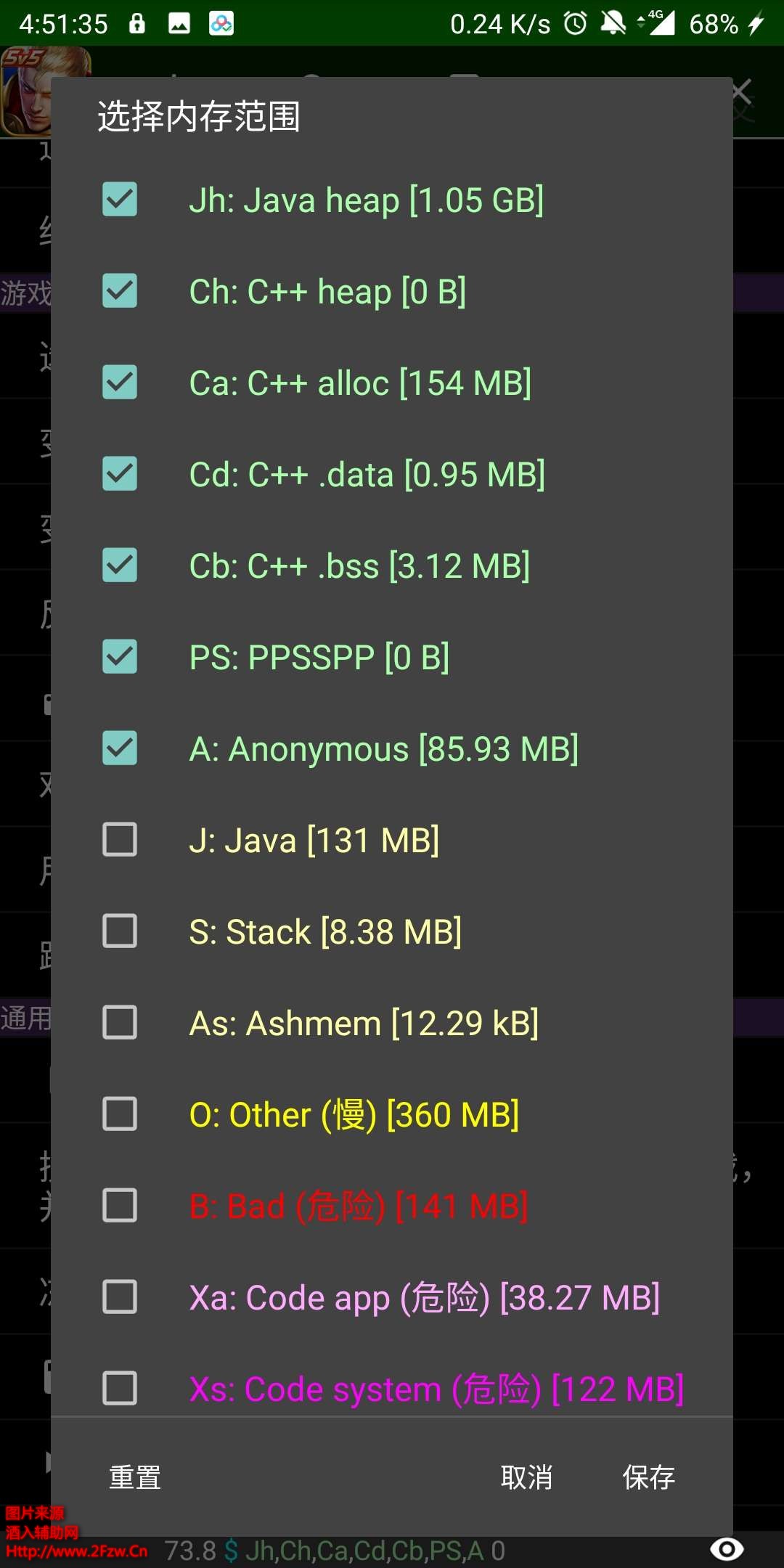Tap the eye visibility icon

[727, 1549]
